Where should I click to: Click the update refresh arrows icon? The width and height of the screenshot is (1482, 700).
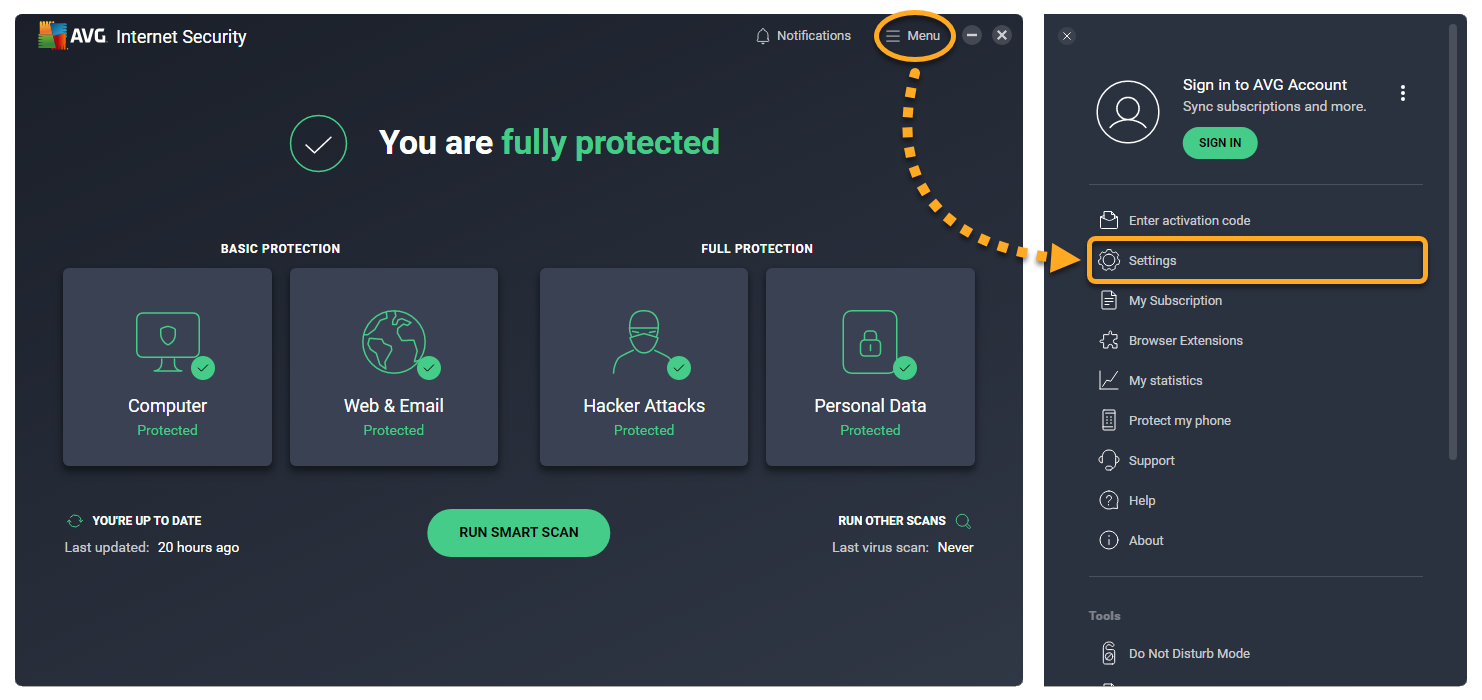74,521
